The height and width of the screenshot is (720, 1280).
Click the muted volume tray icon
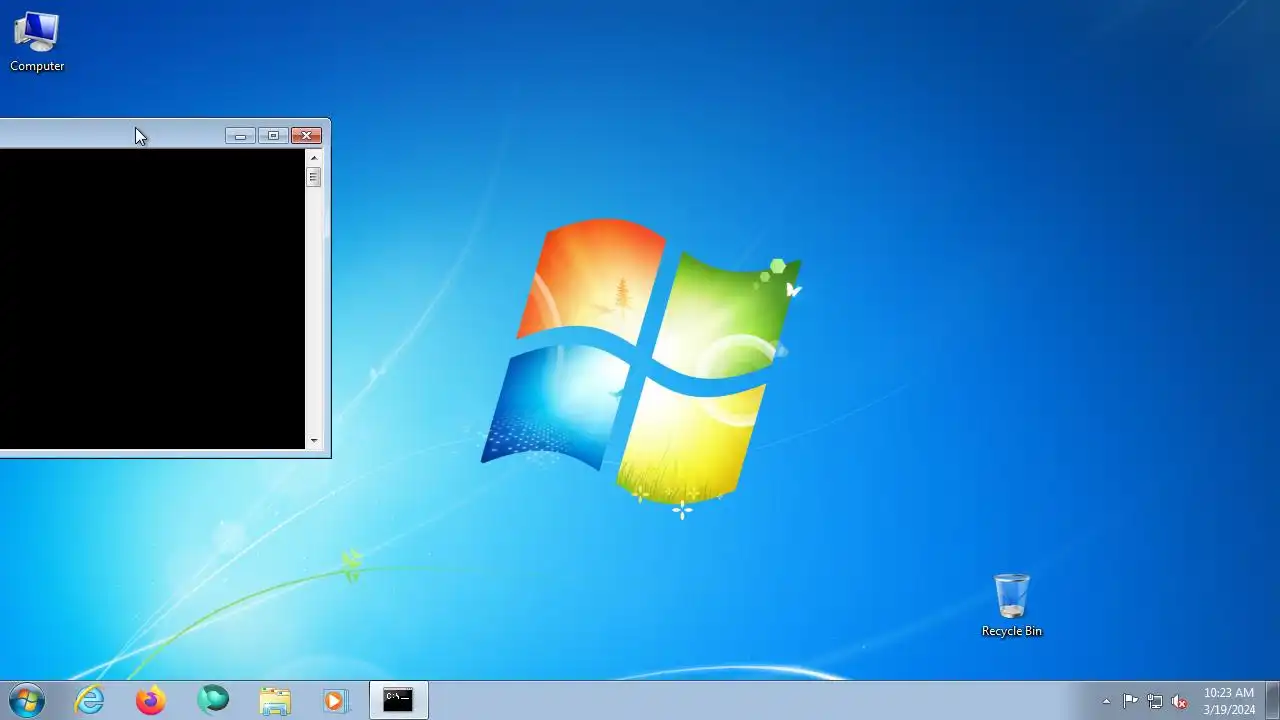(1179, 701)
